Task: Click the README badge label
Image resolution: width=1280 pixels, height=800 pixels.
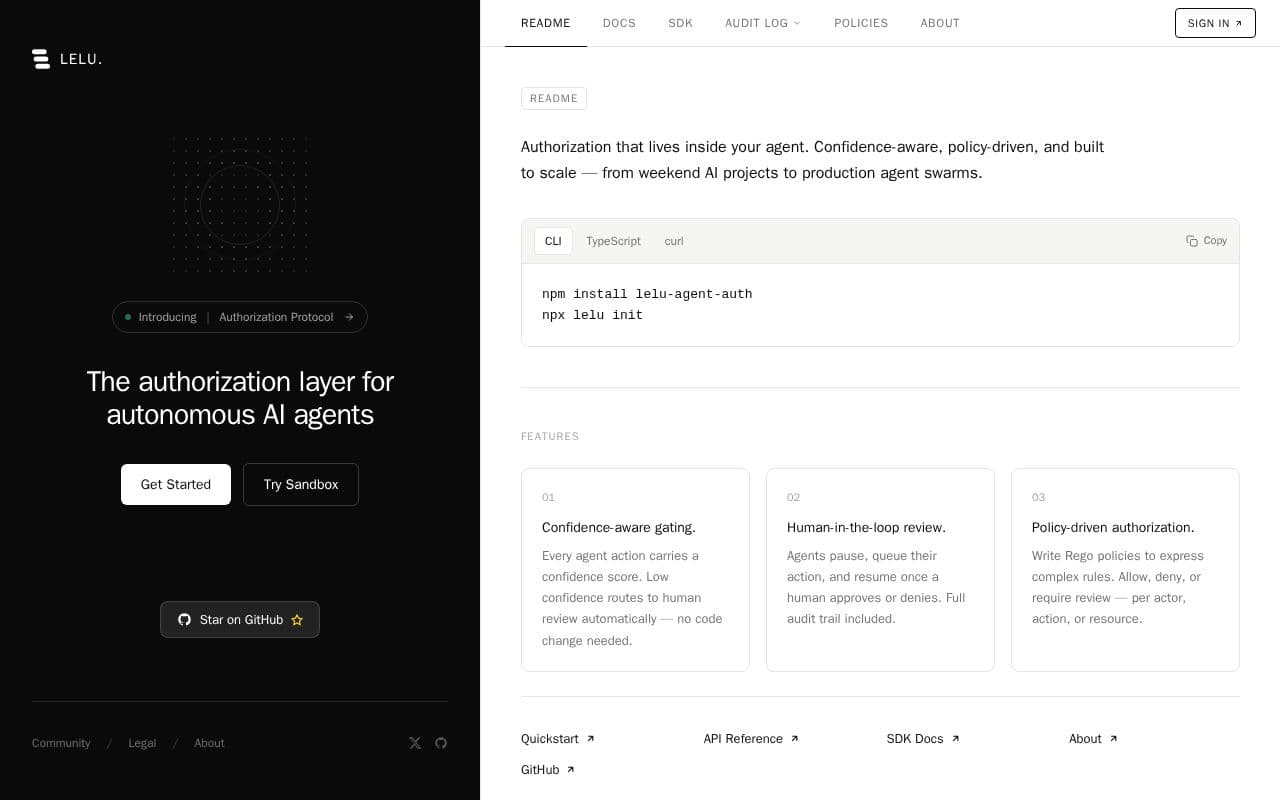Action: click(554, 98)
